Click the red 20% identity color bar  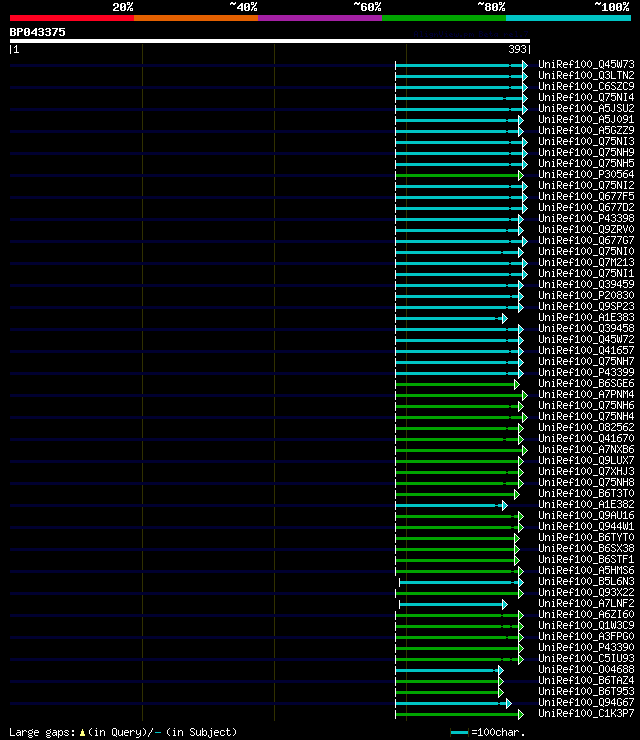pyautogui.click(x=72, y=18)
